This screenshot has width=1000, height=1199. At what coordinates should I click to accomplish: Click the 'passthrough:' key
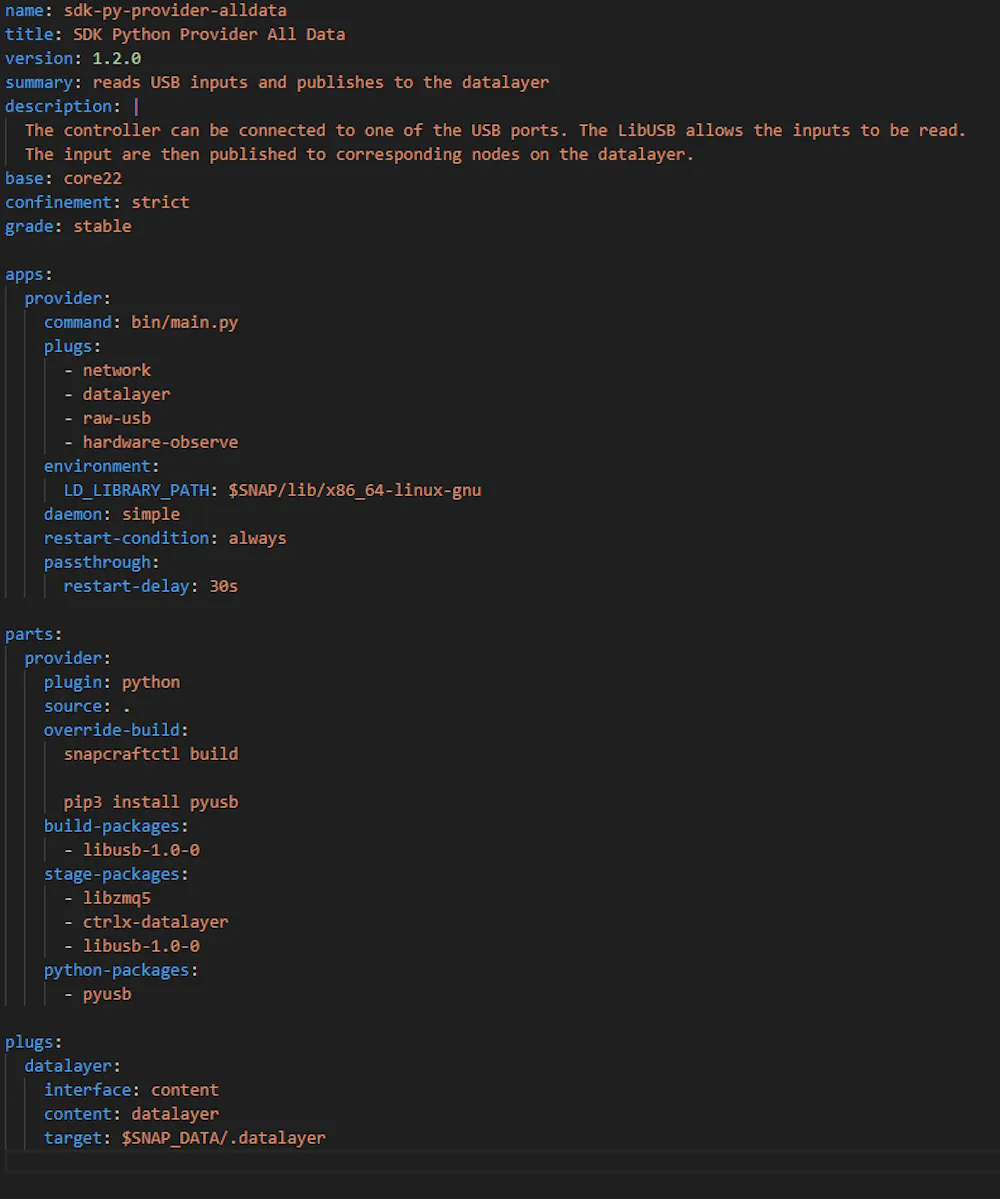point(102,562)
